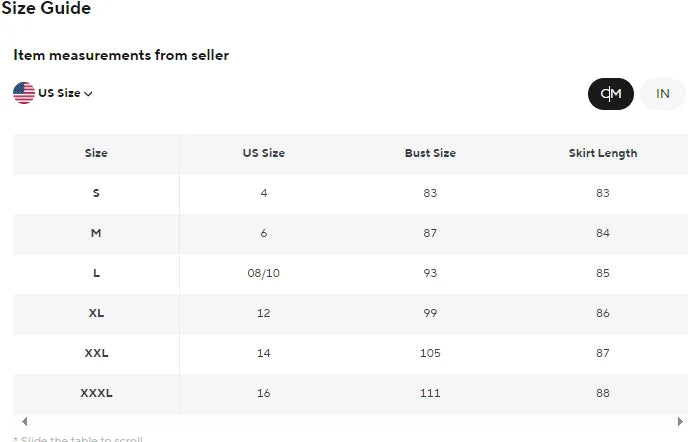This screenshot has width=688, height=442.
Task: Click the bust size value 111
Action: 430,393
